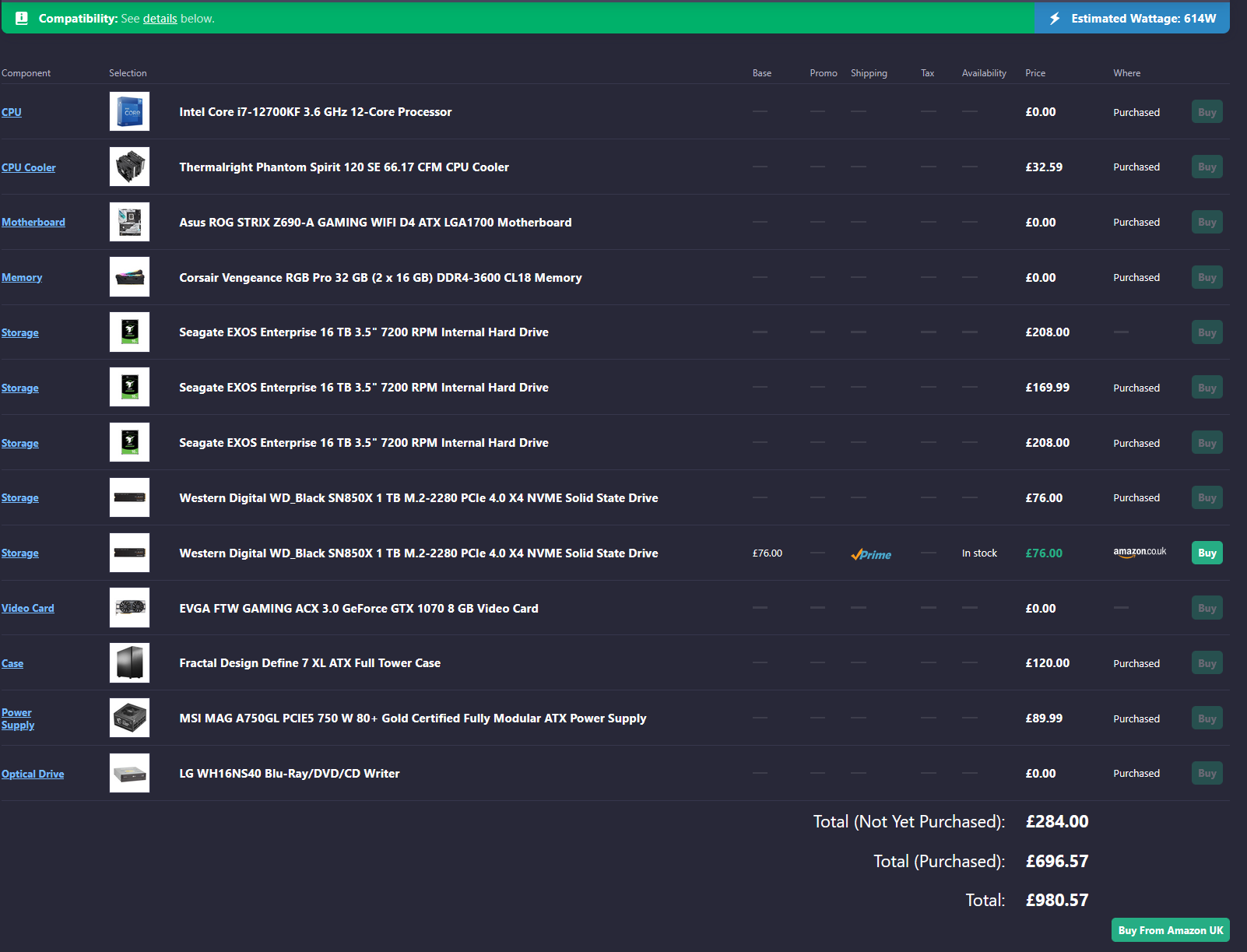Open the Asus ROG STRIX motherboard thumbnail
Image resolution: width=1247 pixels, height=952 pixels.
[x=129, y=222]
